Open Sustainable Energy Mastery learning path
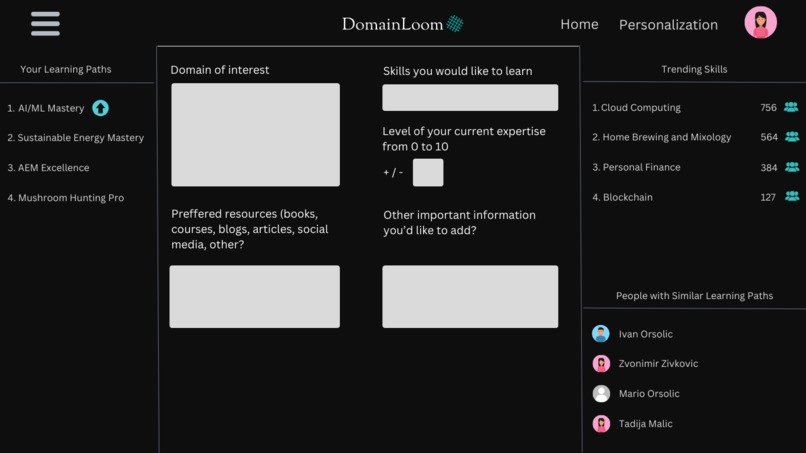Image resolution: width=806 pixels, height=453 pixels. 76,138
